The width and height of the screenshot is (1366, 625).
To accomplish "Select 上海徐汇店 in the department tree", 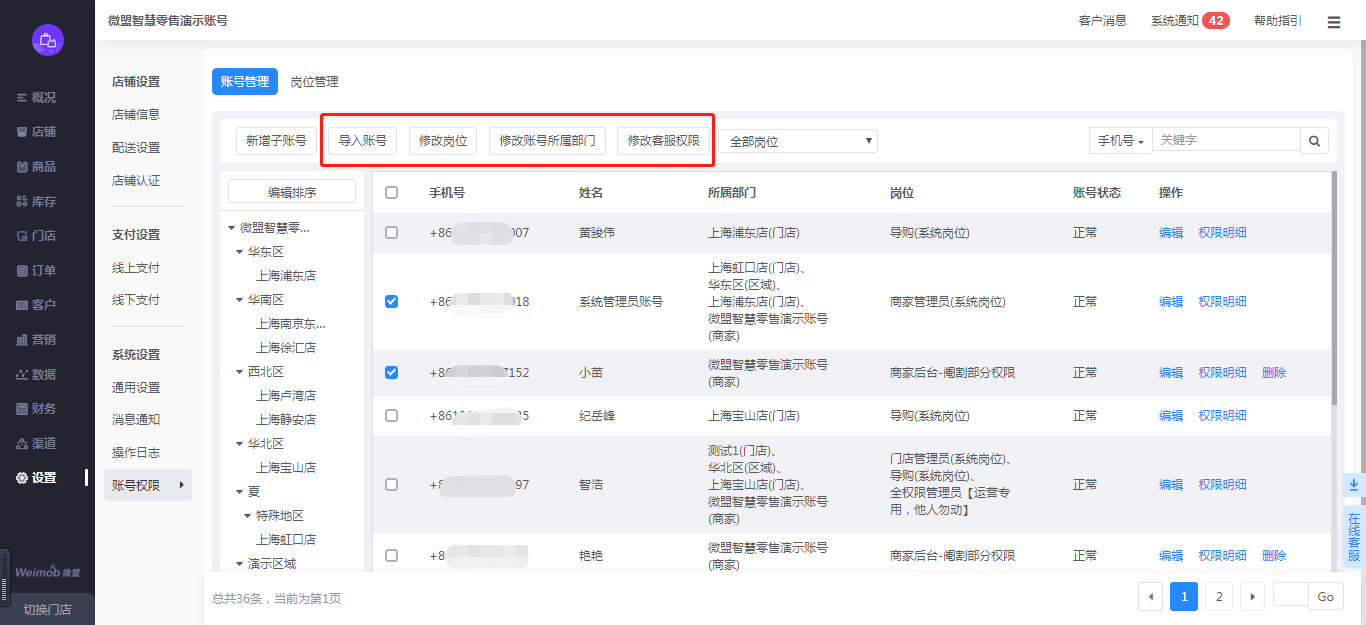I will click(286, 348).
